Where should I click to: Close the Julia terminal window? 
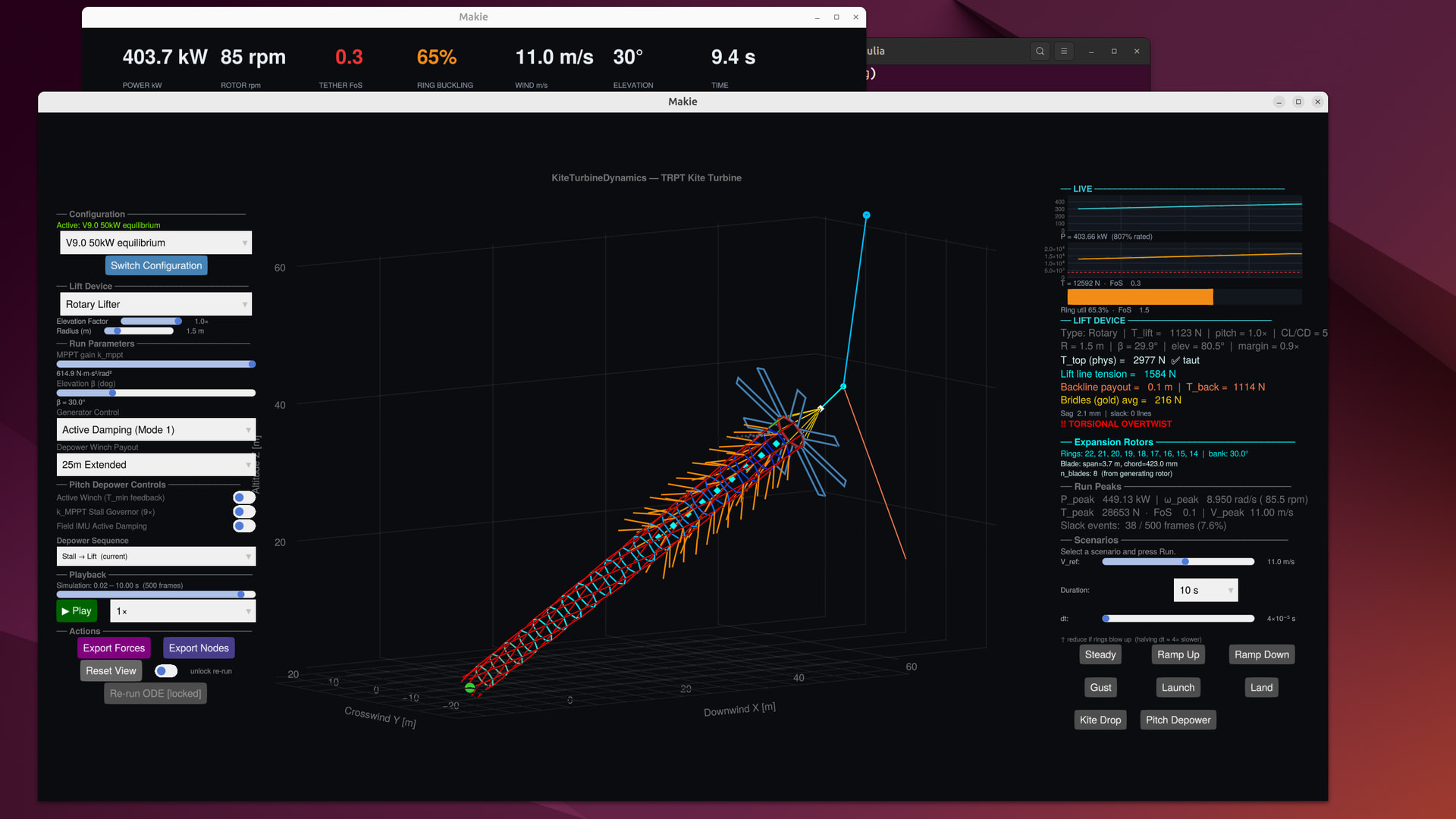click(x=1137, y=52)
